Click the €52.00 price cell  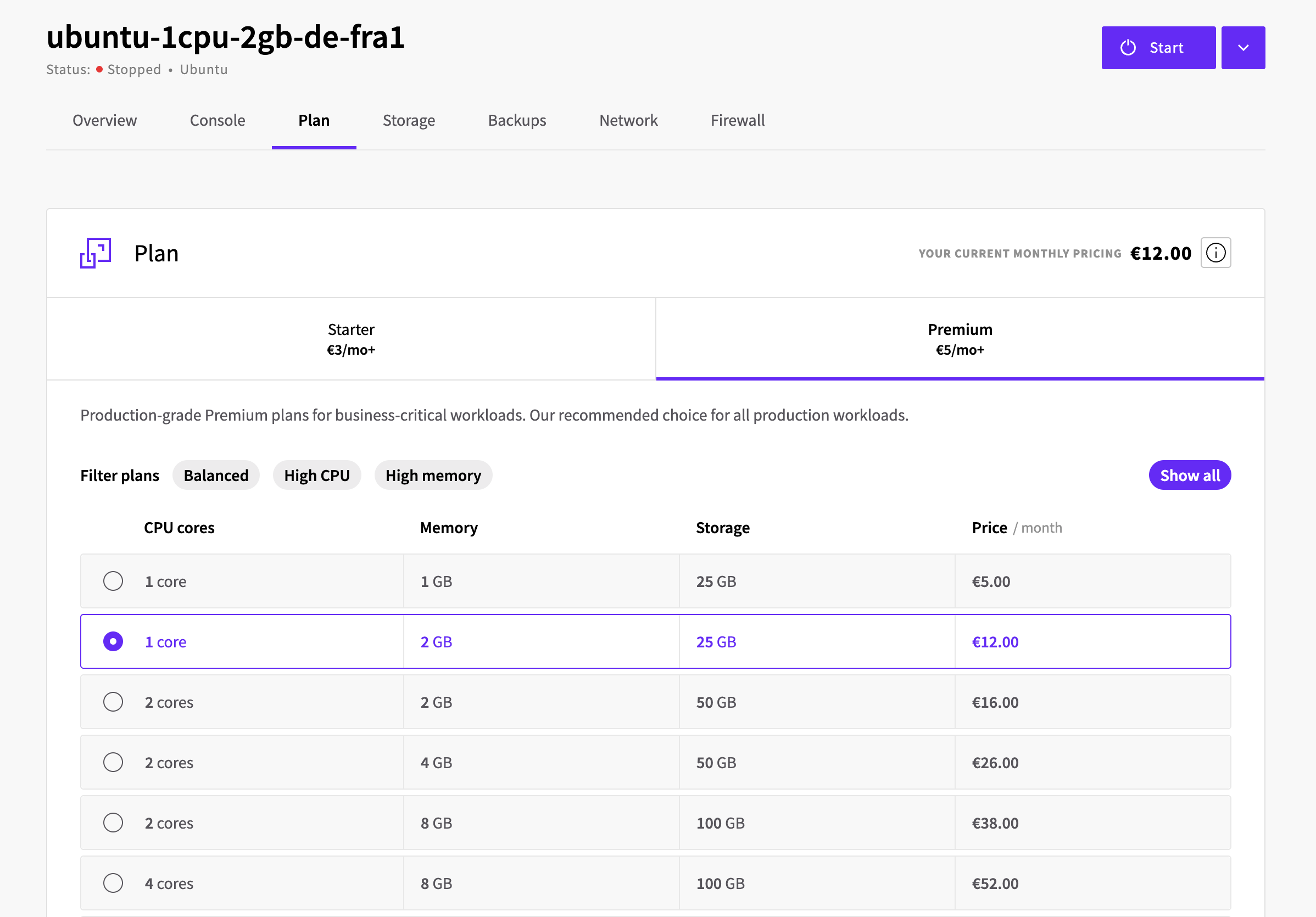(x=1092, y=883)
